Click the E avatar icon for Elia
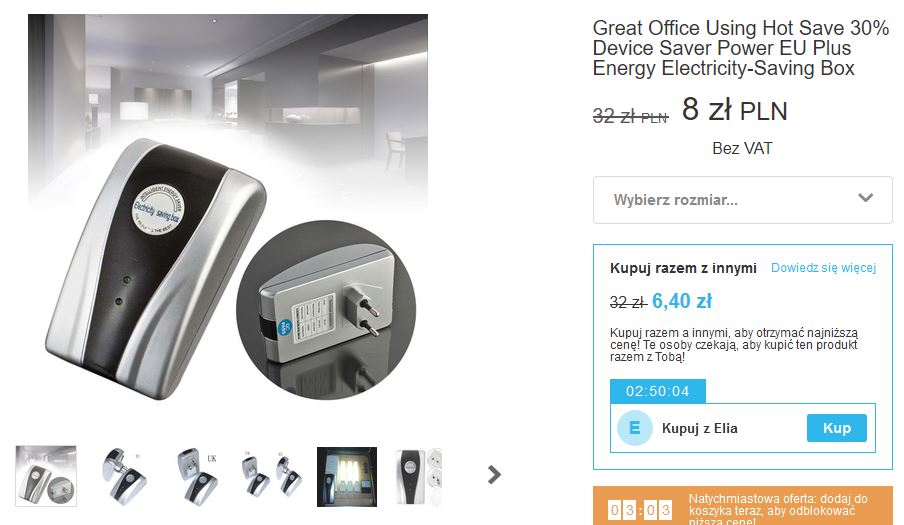Viewport: 904px width, 525px height. tap(635, 428)
